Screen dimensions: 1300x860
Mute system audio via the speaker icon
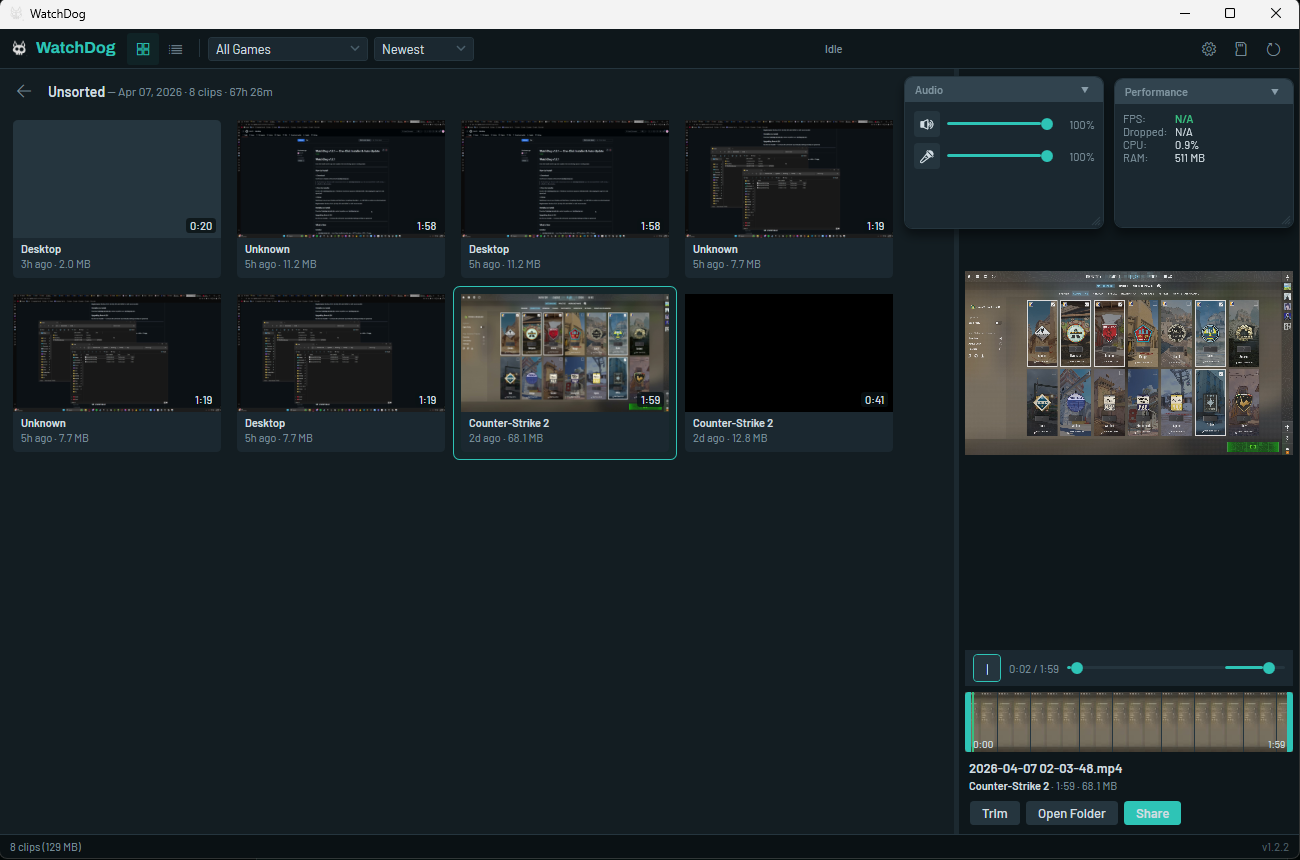(927, 123)
